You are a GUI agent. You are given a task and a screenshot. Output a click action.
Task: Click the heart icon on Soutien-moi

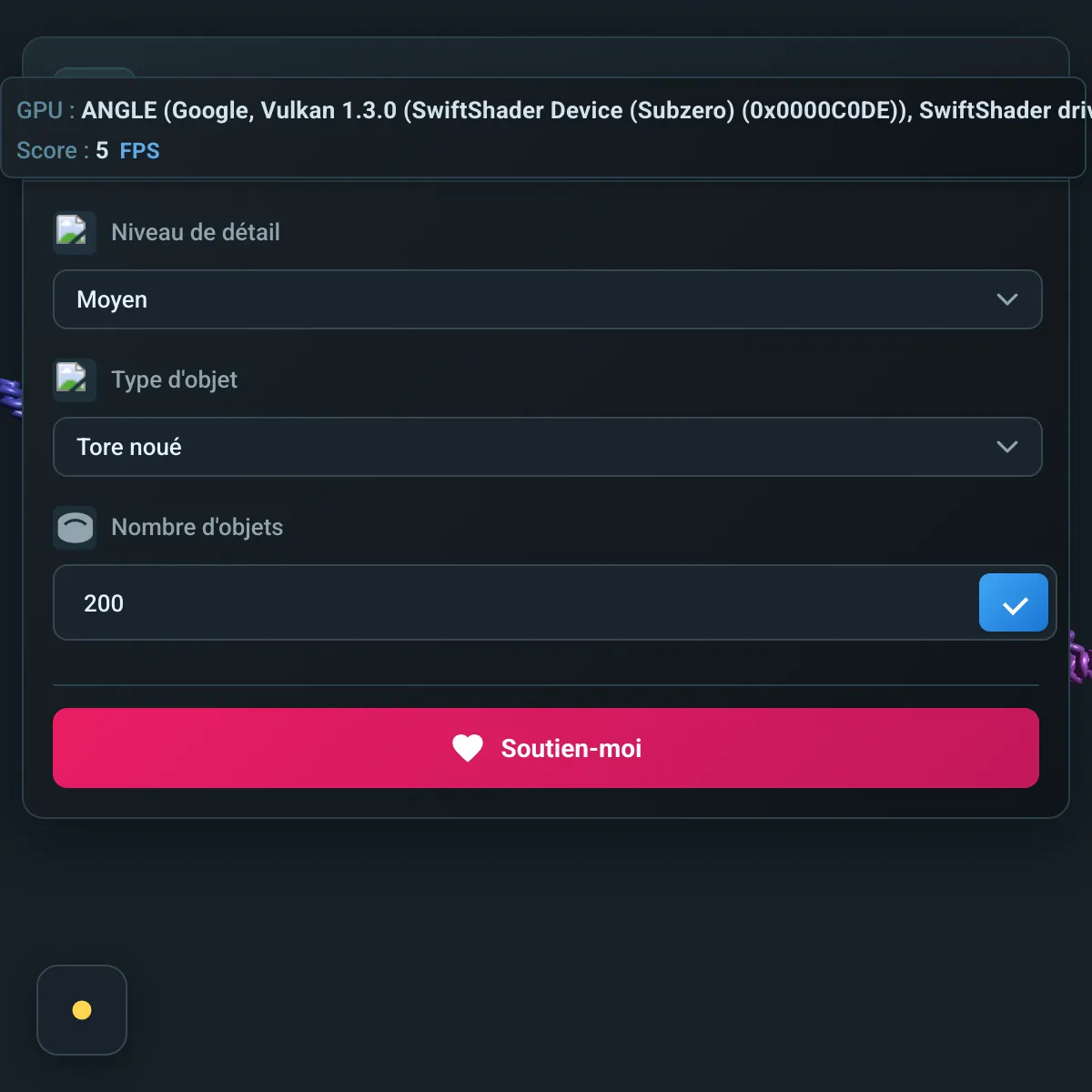468,748
